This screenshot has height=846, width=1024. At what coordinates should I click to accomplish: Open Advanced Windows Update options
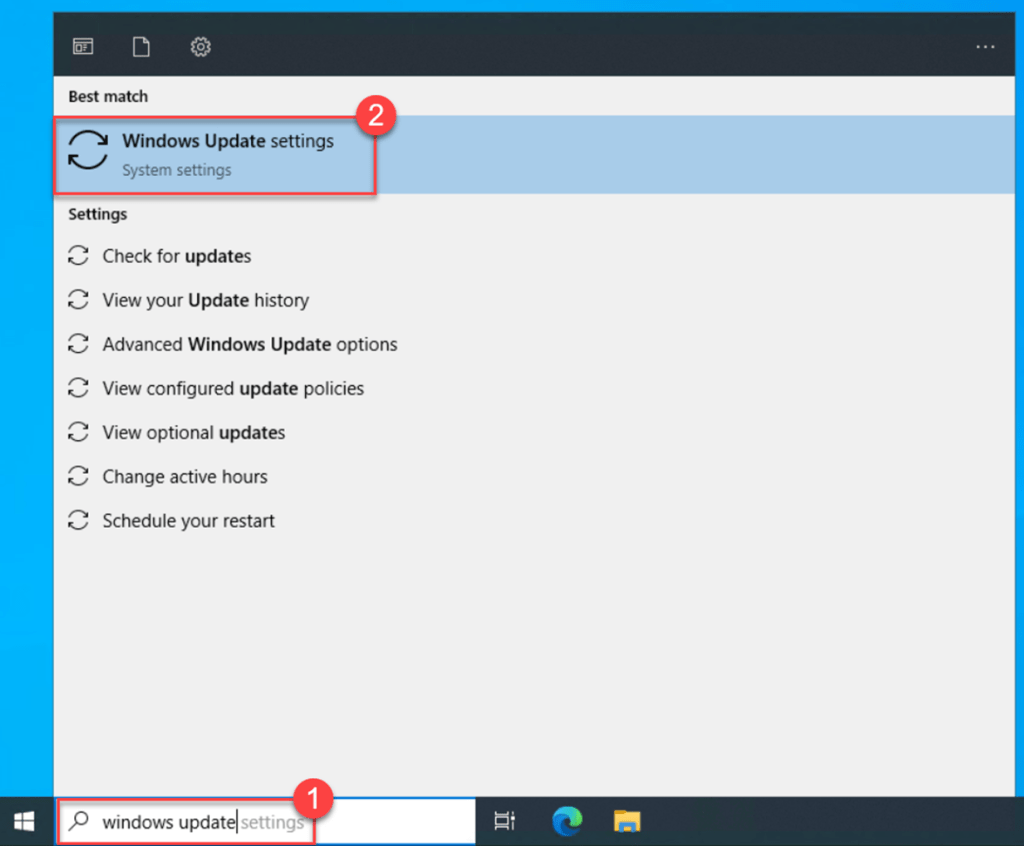click(x=249, y=344)
